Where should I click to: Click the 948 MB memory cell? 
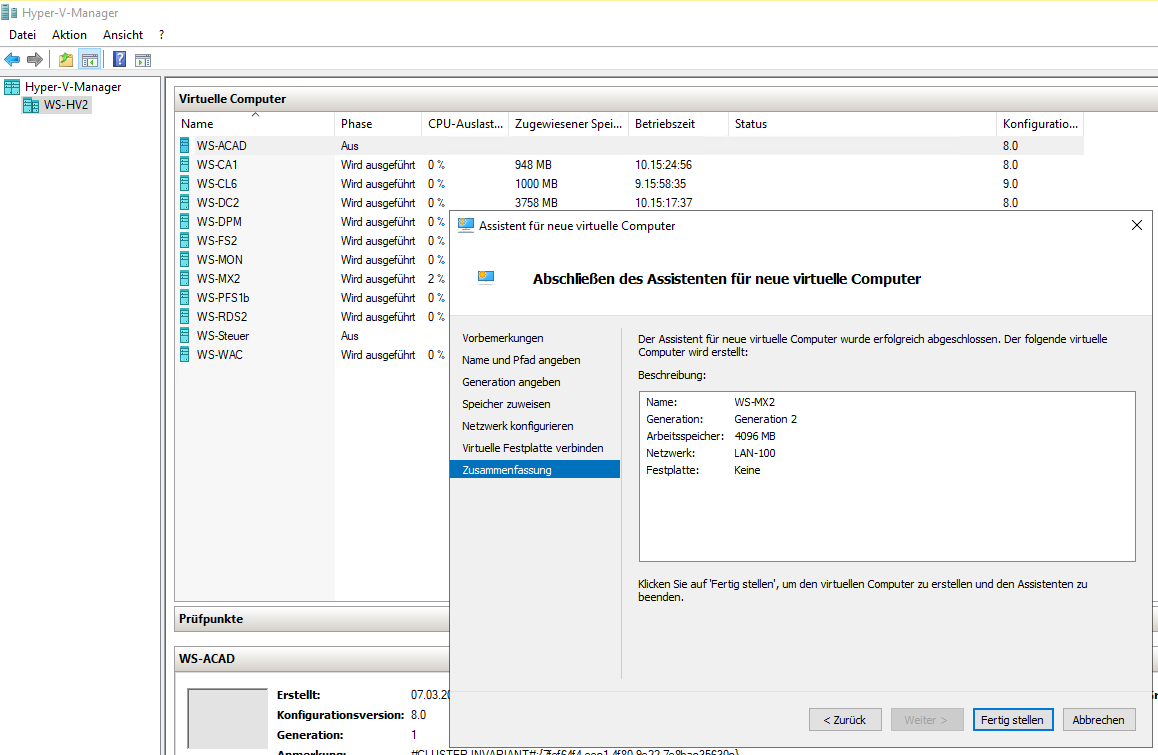(x=533, y=165)
